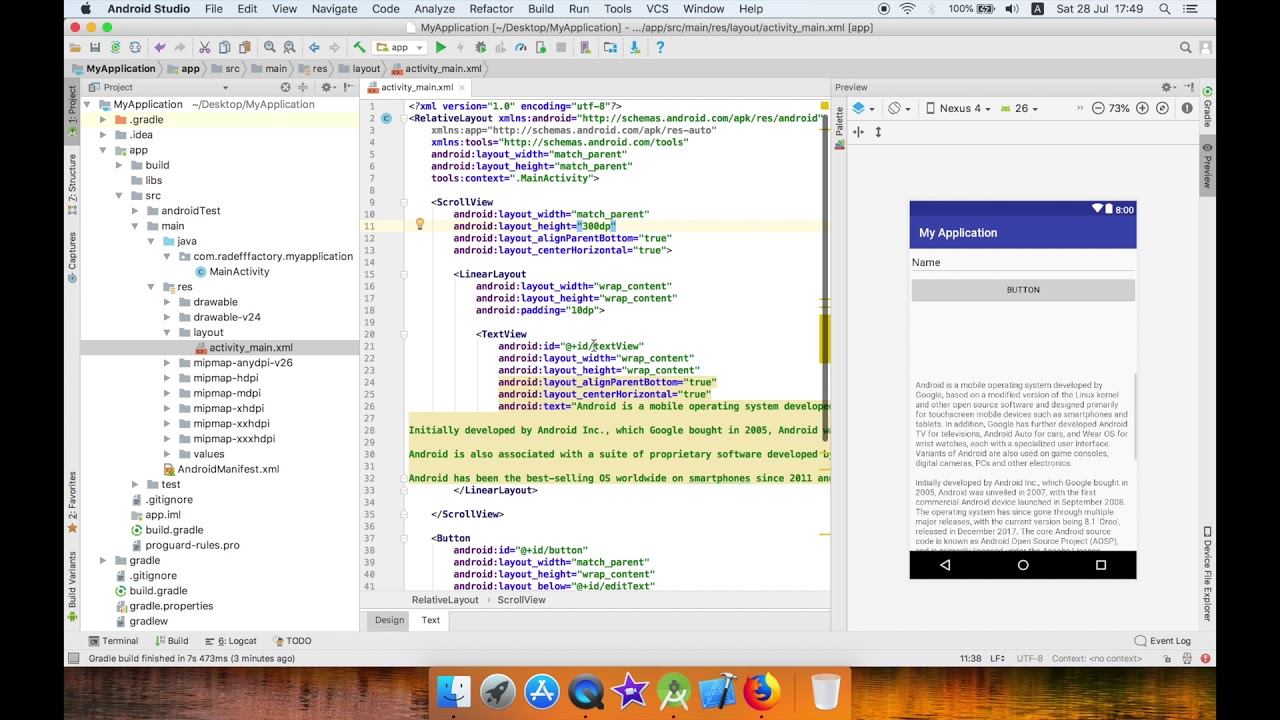The height and width of the screenshot is (720, 1280).
Task: Open Project panel settings gear
Action: pyautogui.click(x=327, y=87)
